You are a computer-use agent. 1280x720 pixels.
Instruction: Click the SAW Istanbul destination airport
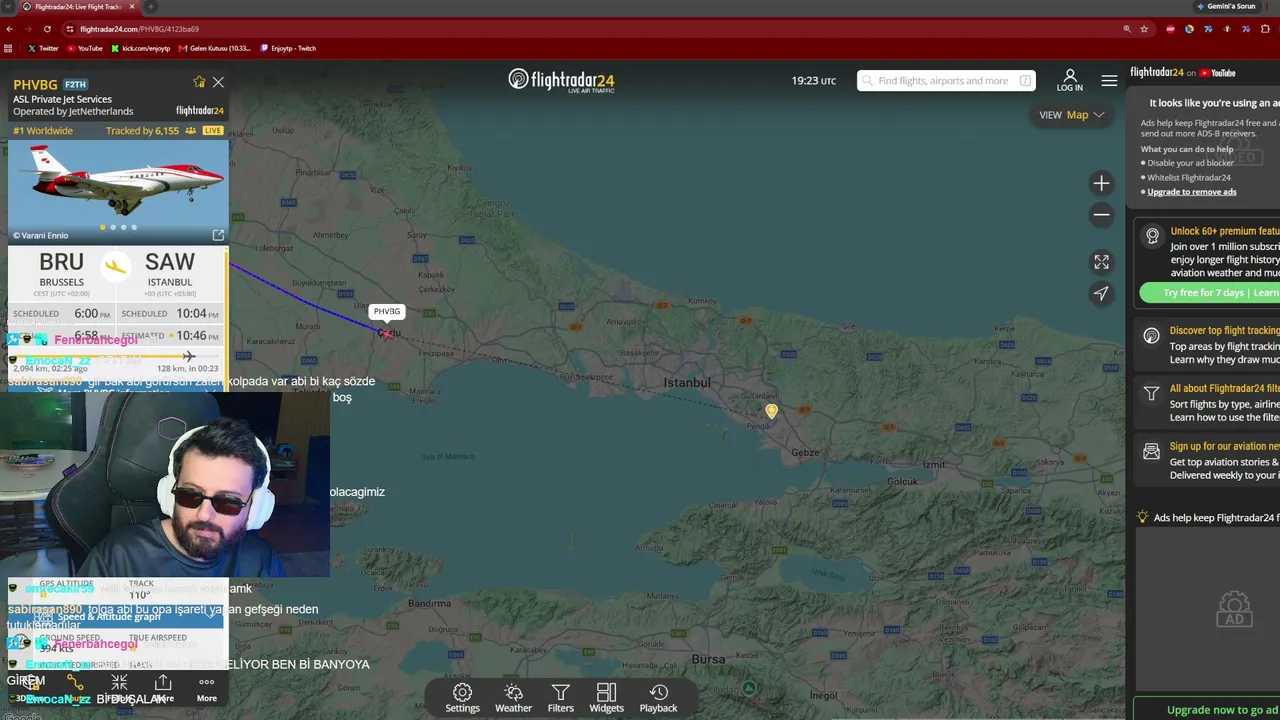pyautogui.click(x=169, y=268)
